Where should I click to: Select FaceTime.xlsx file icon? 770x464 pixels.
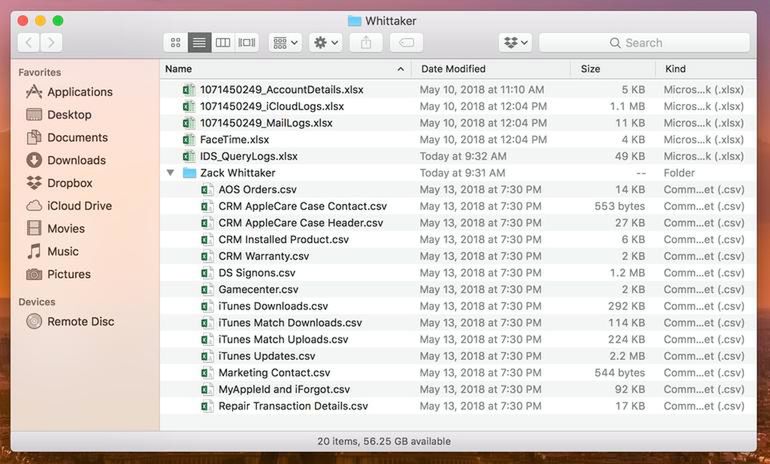(x=189, y=140)
